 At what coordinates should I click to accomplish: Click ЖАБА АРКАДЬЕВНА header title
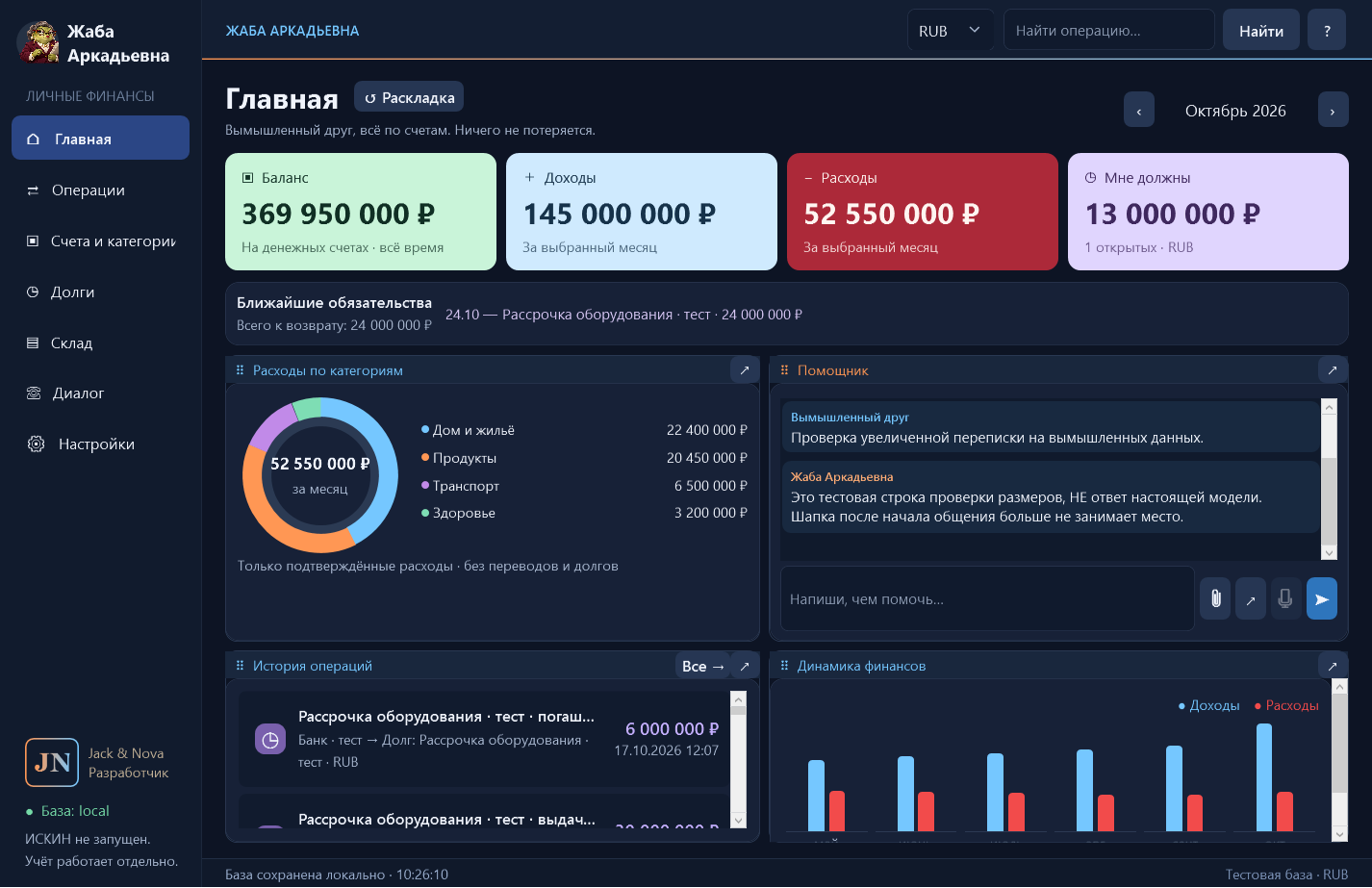(292, 31)
